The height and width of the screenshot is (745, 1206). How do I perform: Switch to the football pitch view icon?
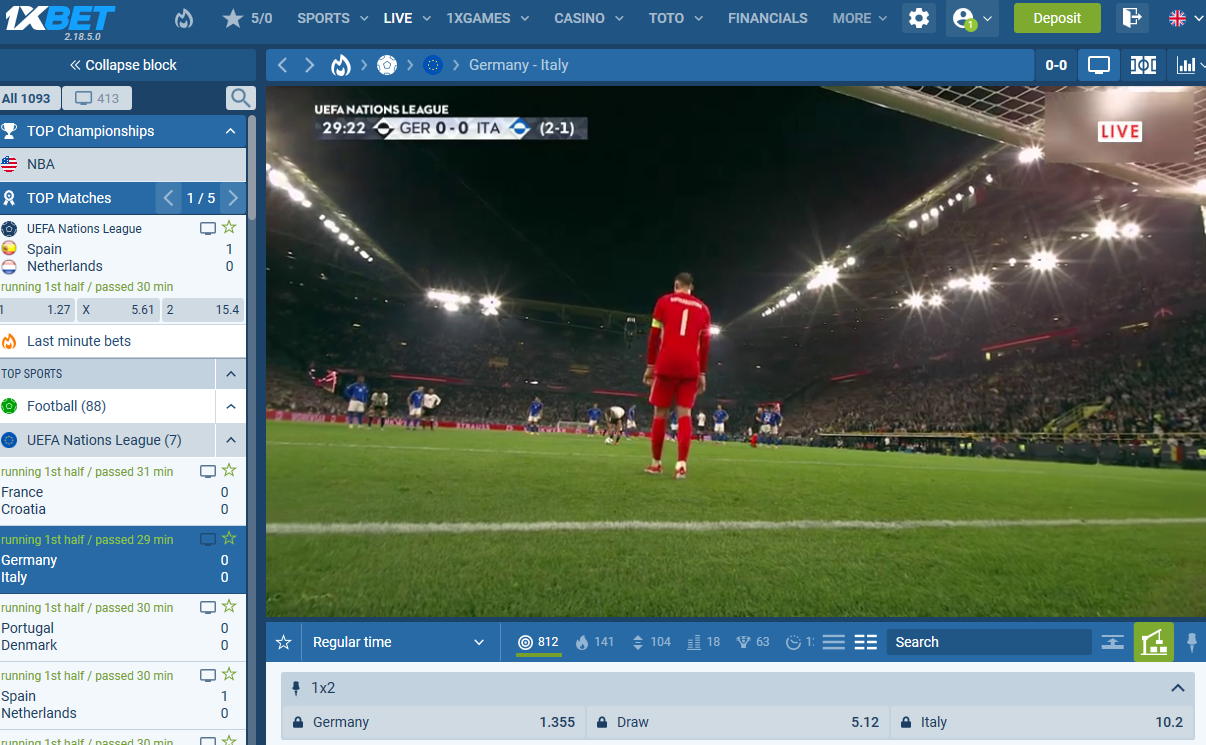pyautogui.click(x=1143, y=65)
